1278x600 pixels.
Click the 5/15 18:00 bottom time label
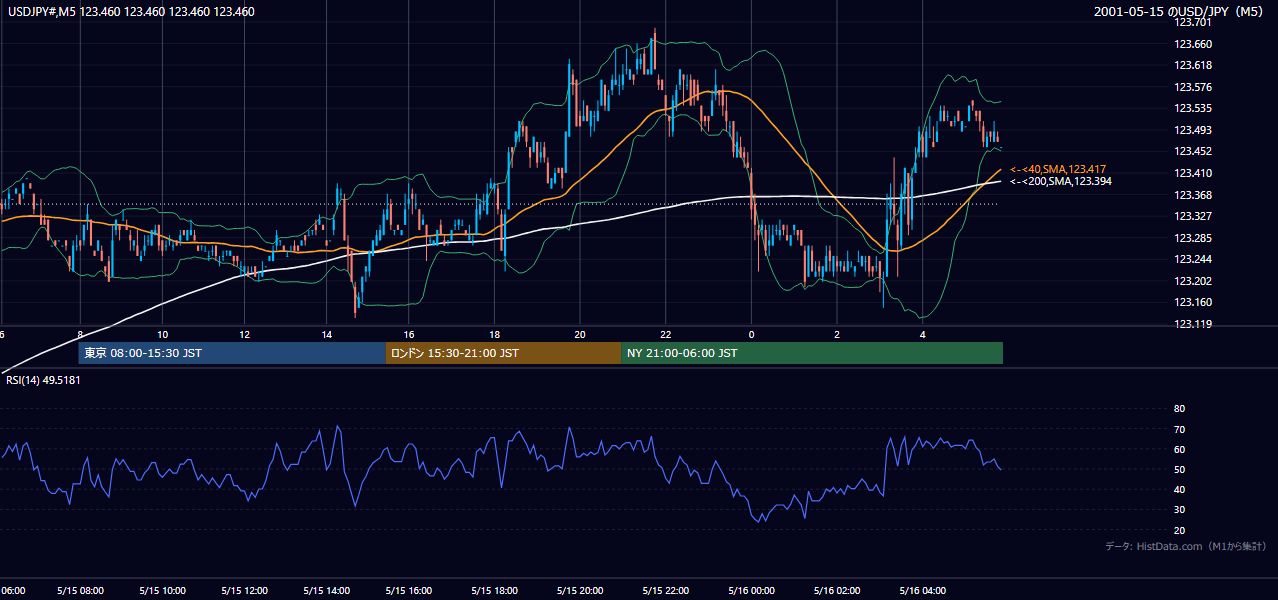point(494,591)
